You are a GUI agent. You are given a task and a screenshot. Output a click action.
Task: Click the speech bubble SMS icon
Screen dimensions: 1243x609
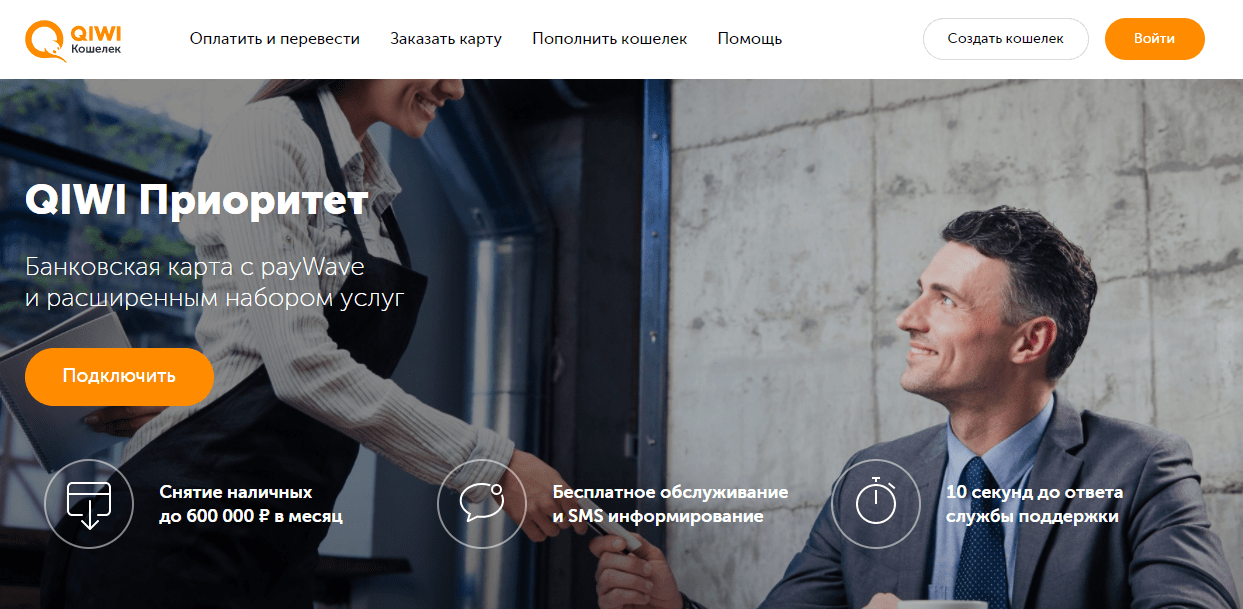point(482,504)
